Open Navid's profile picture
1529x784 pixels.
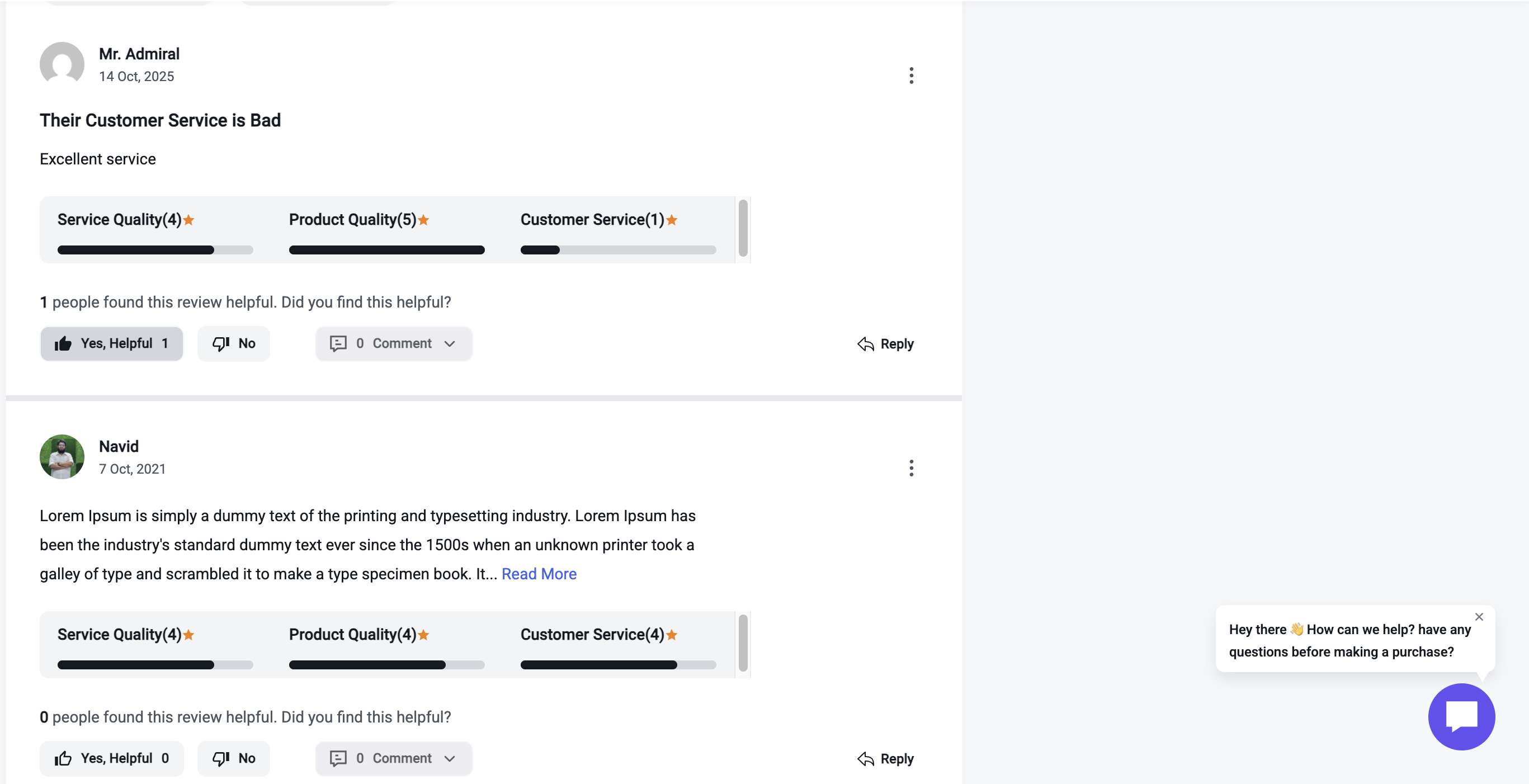point(62,456)
